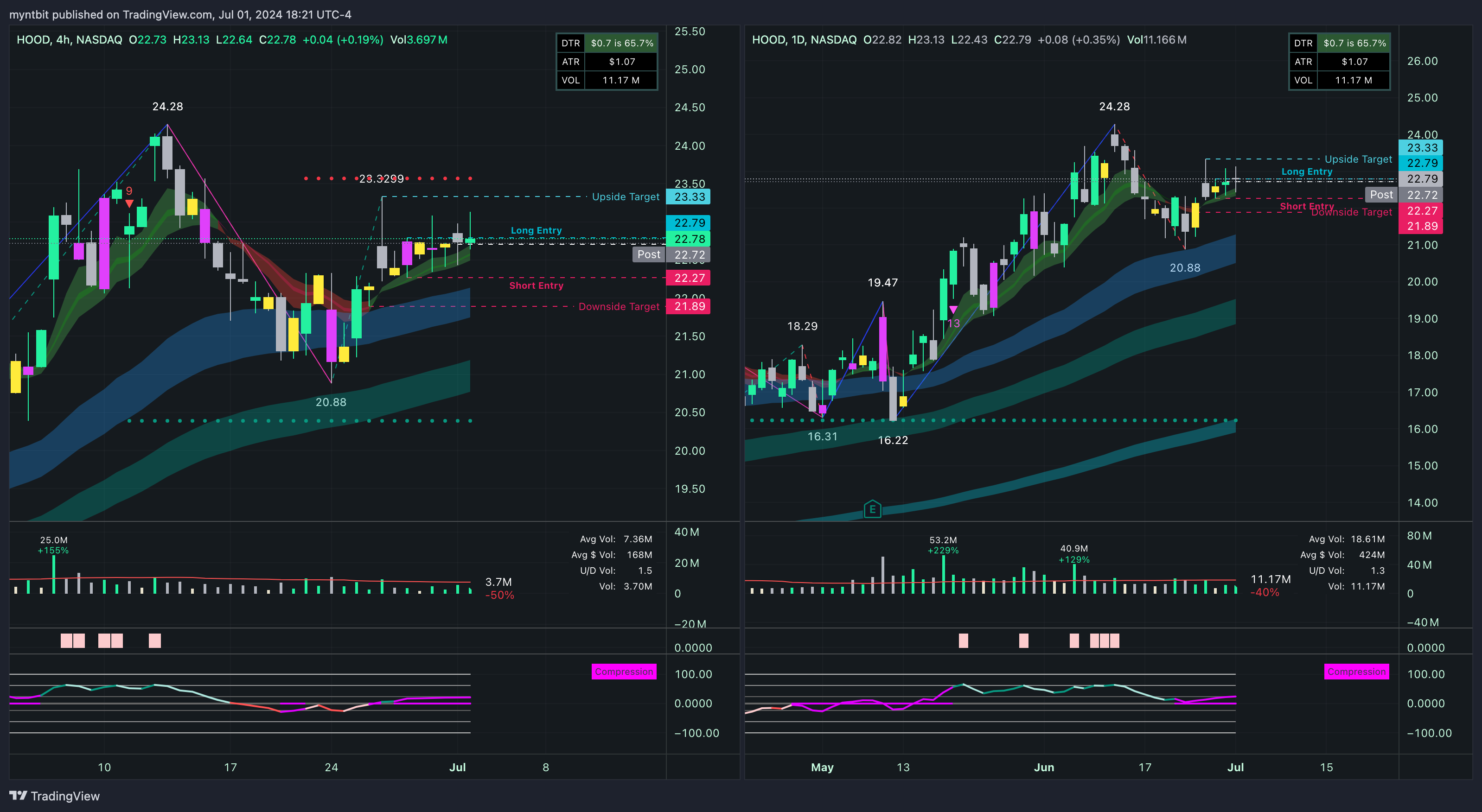The width and height of the screenshot is (1482, 812).
Task: Click the 19.47 swing high label on the daily chart
Action: point(882,282)
